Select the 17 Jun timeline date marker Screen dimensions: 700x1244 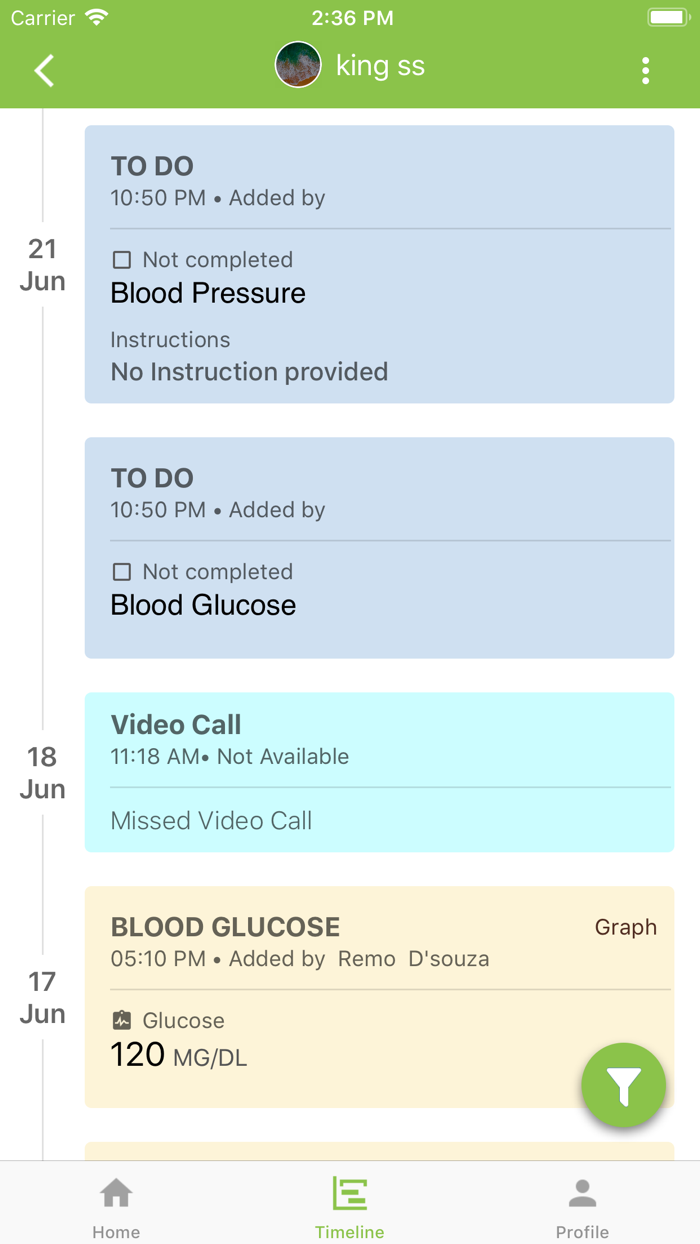(x=42, y=997)
